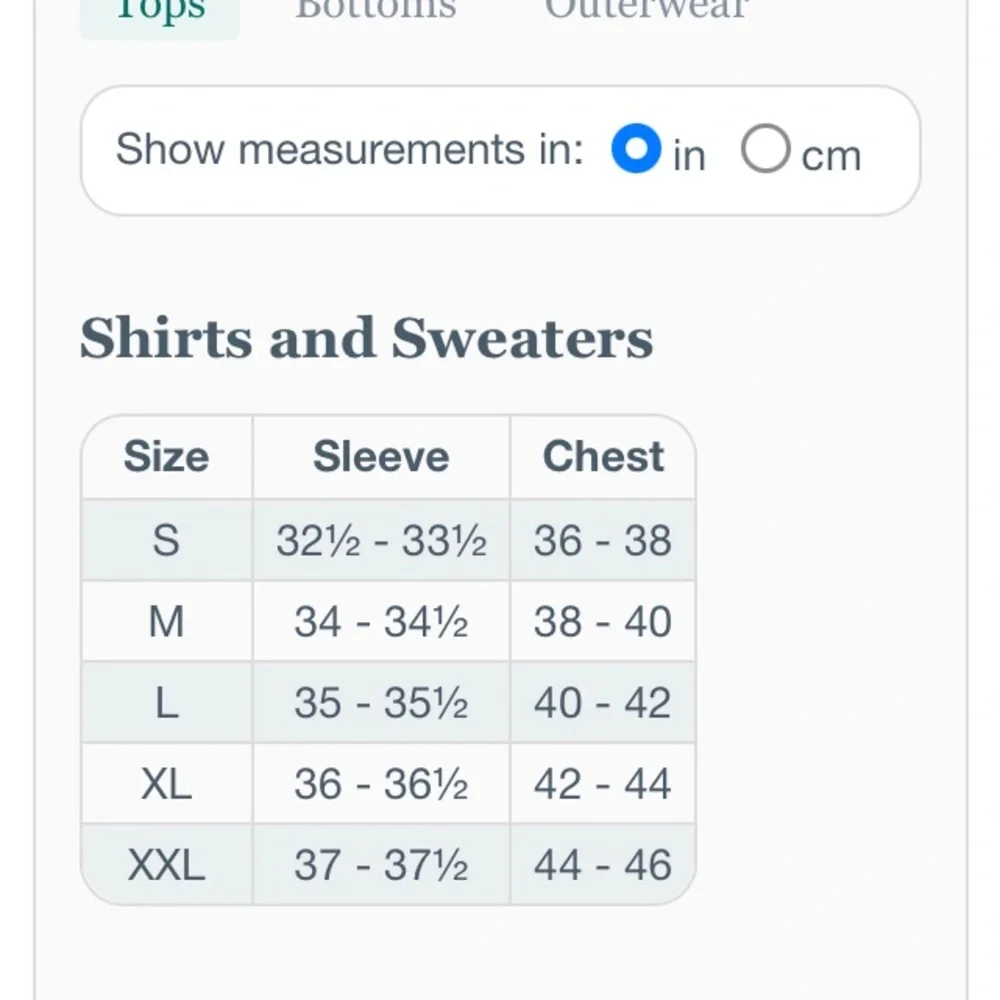1000x1000 pixels.
Task: Select the L size row
Action: [168, 702]
